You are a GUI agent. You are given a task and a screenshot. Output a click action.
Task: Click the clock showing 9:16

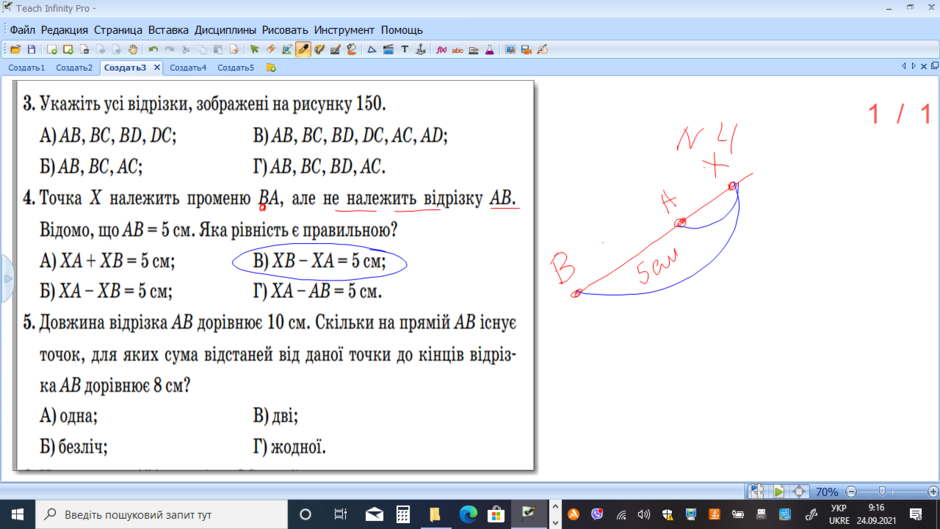(x=876, y=508)
